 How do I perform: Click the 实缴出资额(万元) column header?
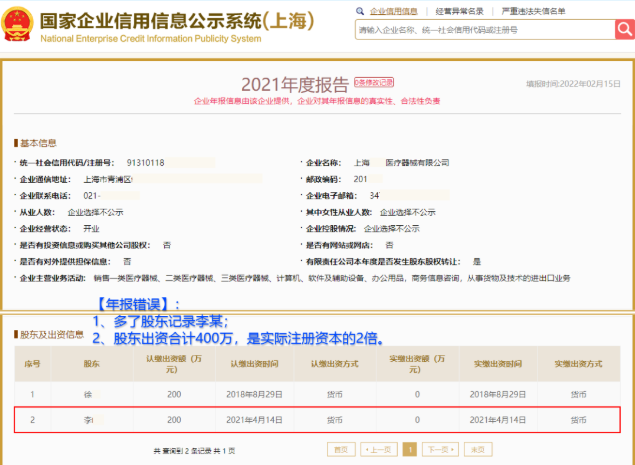(417, 364)
